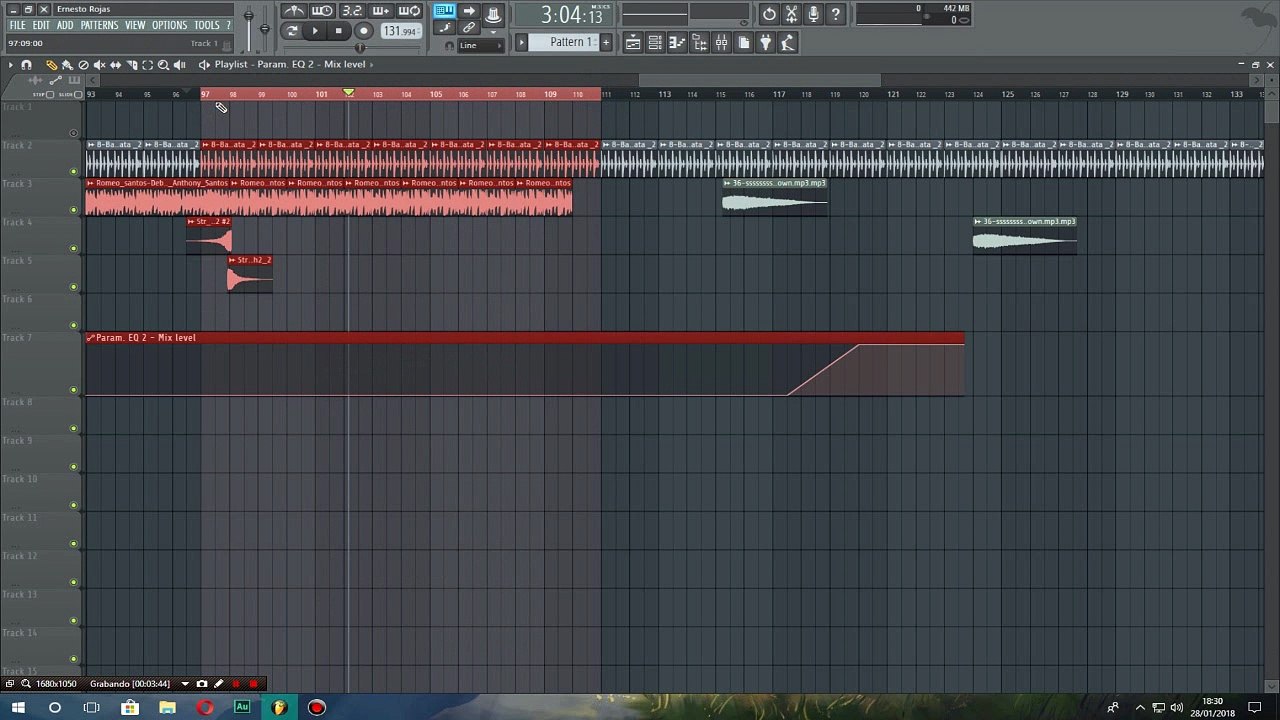Click the tempo tapper icon
The height and width of the screenshot is (720, 1280).
coord(787,42)
